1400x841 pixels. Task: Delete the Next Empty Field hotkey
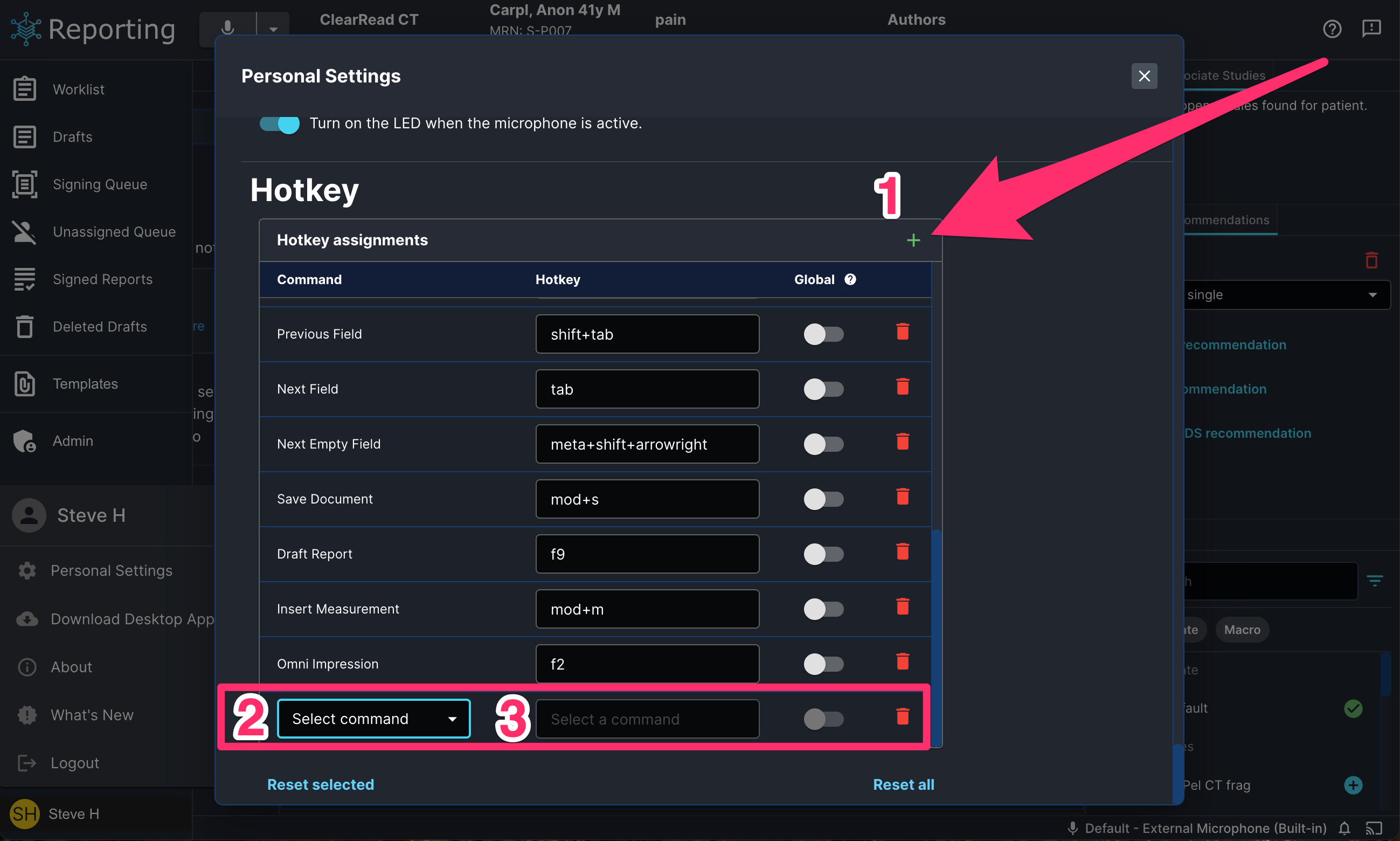(x=903, y=442)
